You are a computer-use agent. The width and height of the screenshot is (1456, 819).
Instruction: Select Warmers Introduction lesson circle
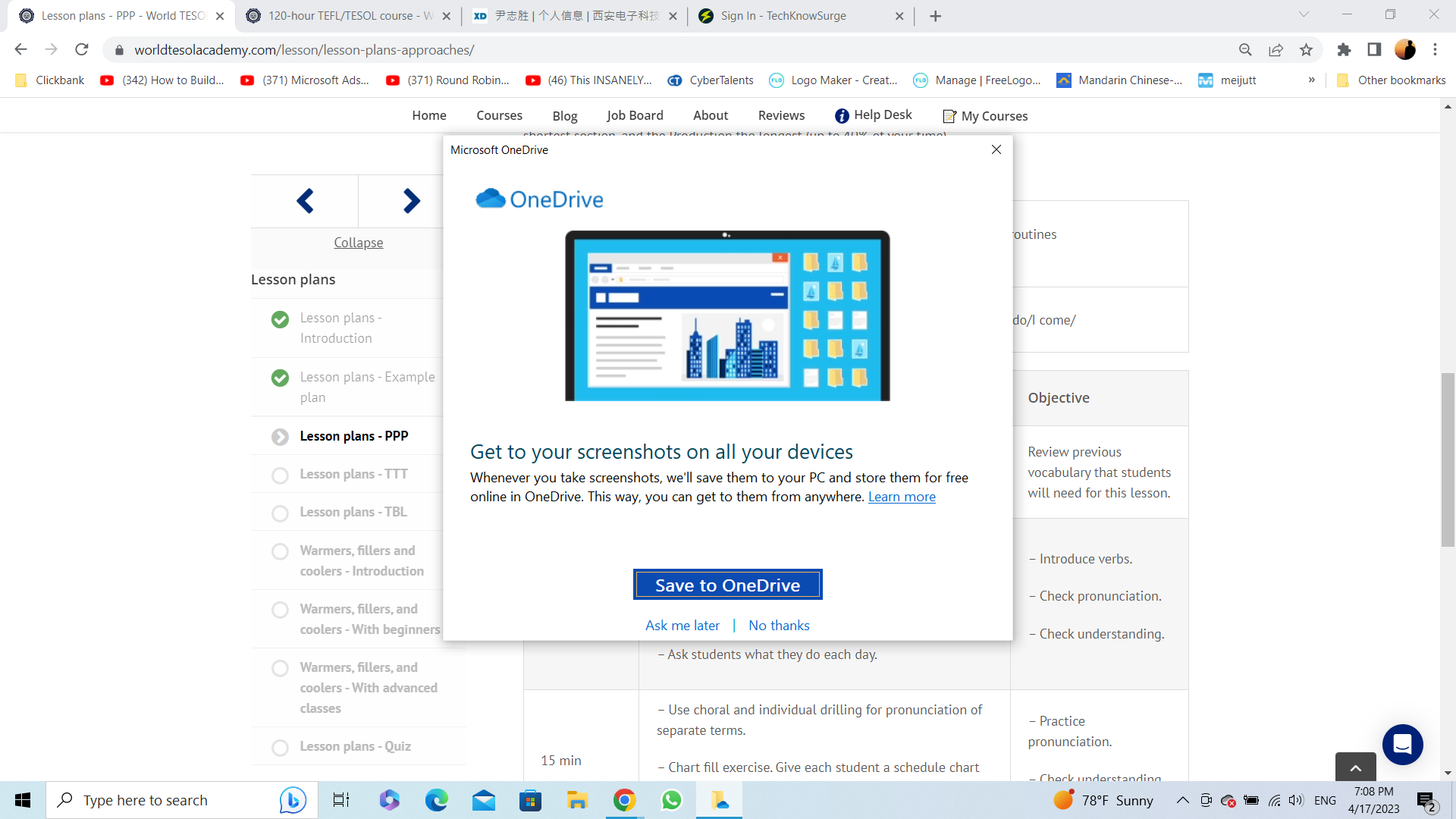(280, 551)
